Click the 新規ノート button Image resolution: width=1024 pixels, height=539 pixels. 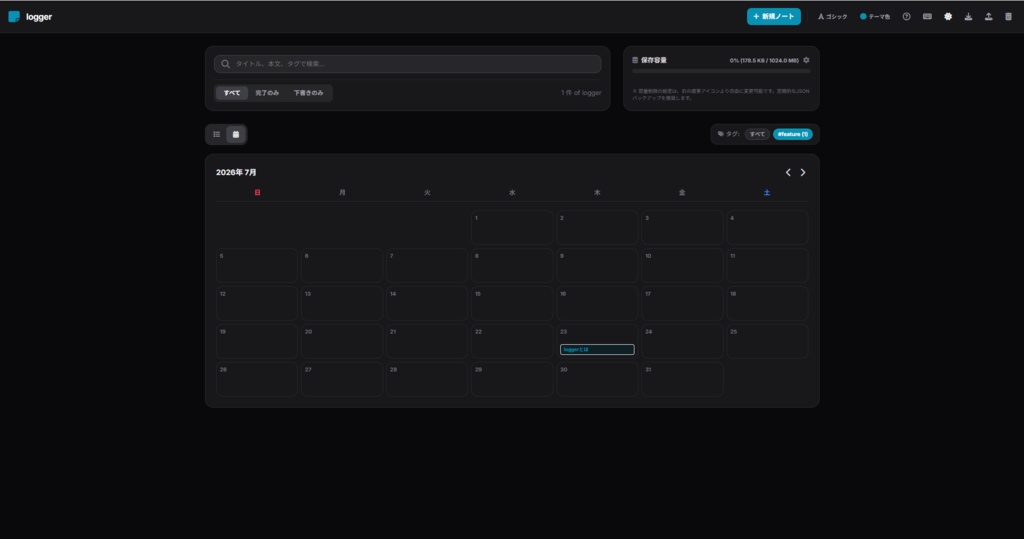(x=774, y=17)
